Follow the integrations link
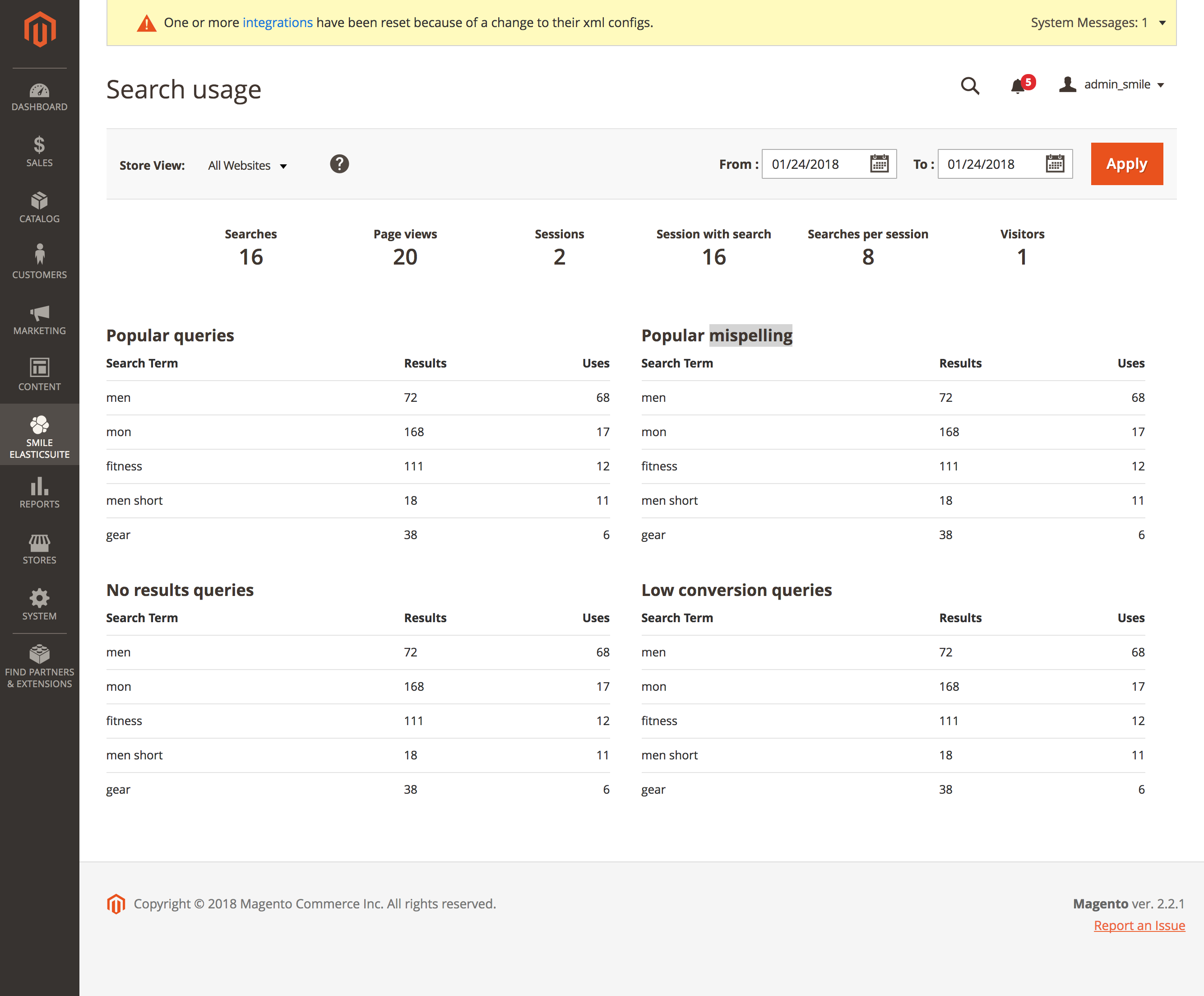This screenshot has height=996, width=1204. click(x=278, y=23)
